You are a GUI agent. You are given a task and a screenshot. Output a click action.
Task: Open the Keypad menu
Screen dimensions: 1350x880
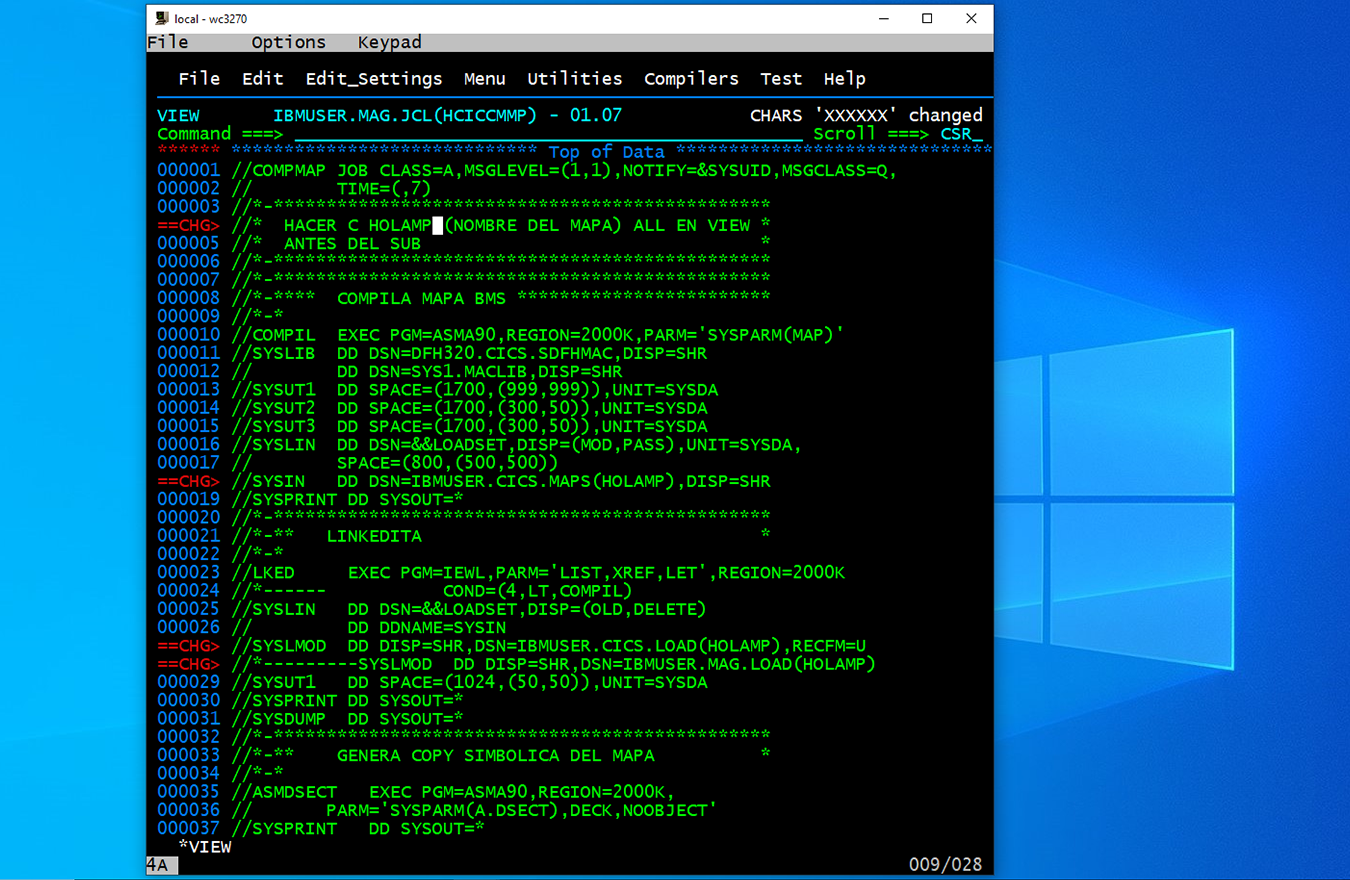tap(389, 42)
